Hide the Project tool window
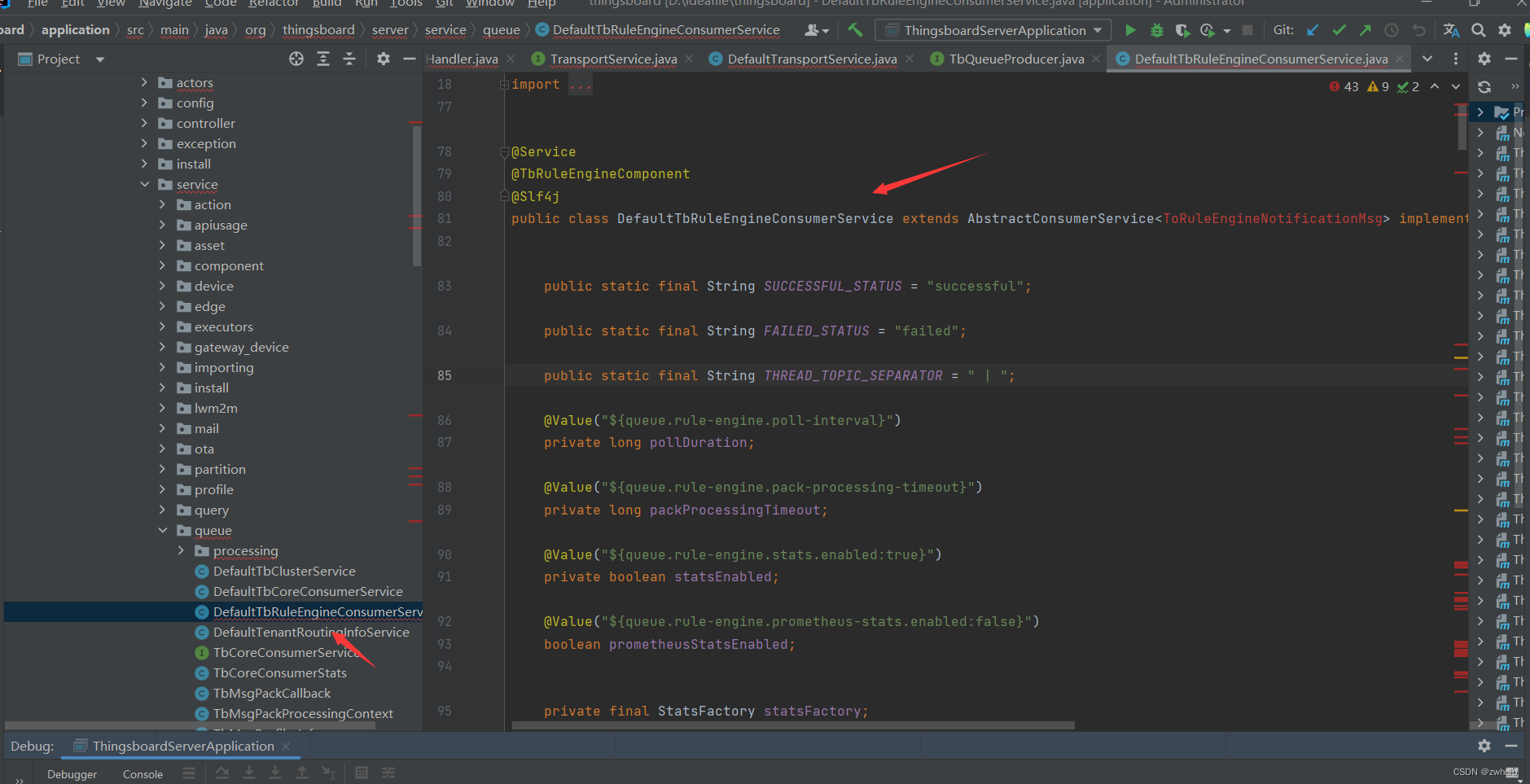Image resolution: width=1530 pixels, height=784 pixels. point(410,59)
